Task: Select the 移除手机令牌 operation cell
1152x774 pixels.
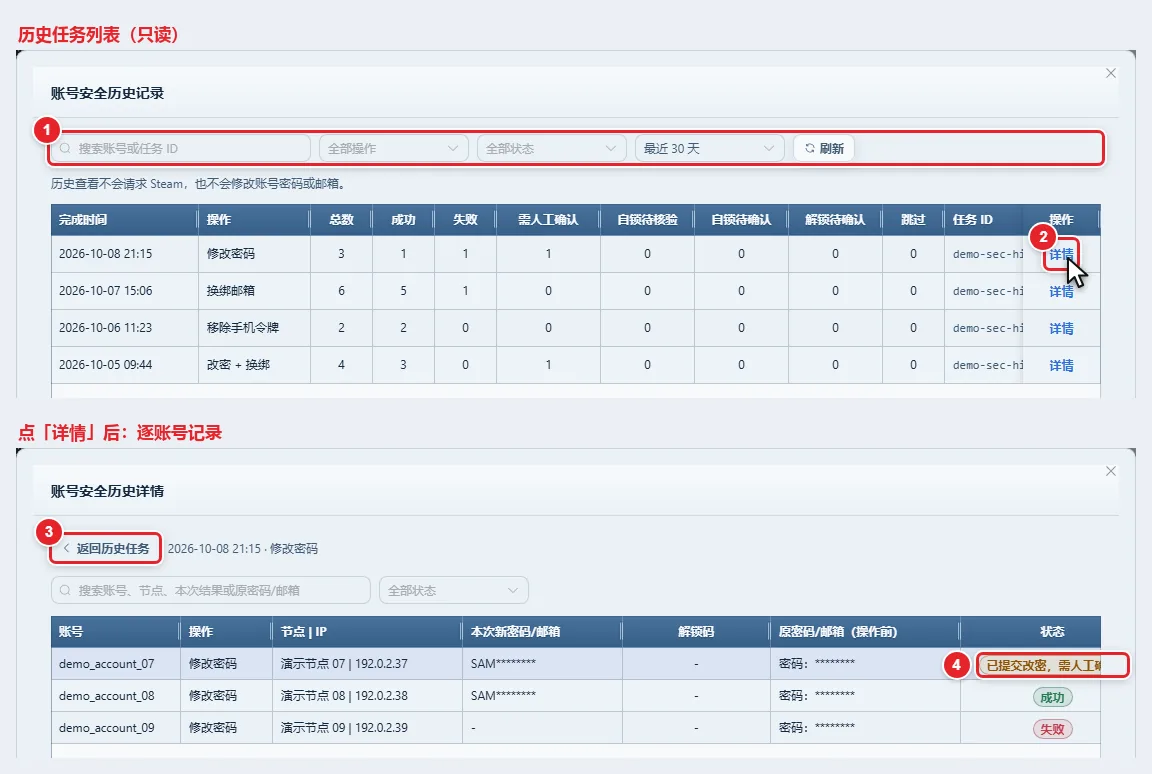Action: pos(254,328)
